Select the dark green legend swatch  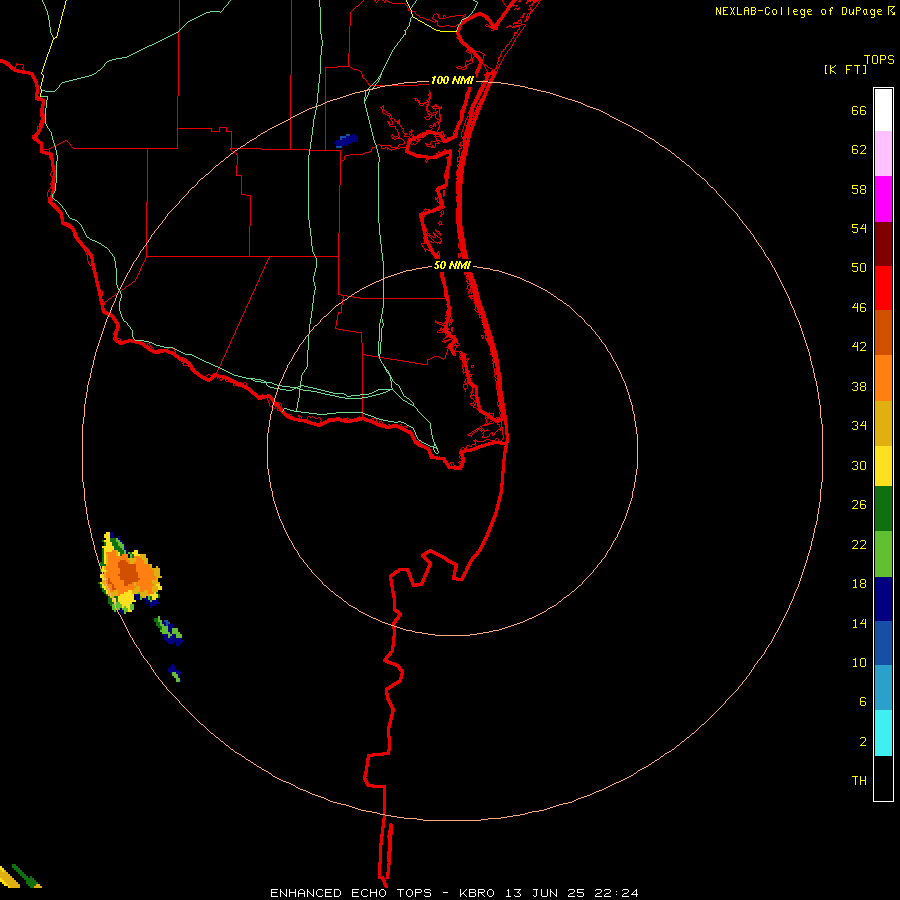pyautogui.click(x=883, y=509)
